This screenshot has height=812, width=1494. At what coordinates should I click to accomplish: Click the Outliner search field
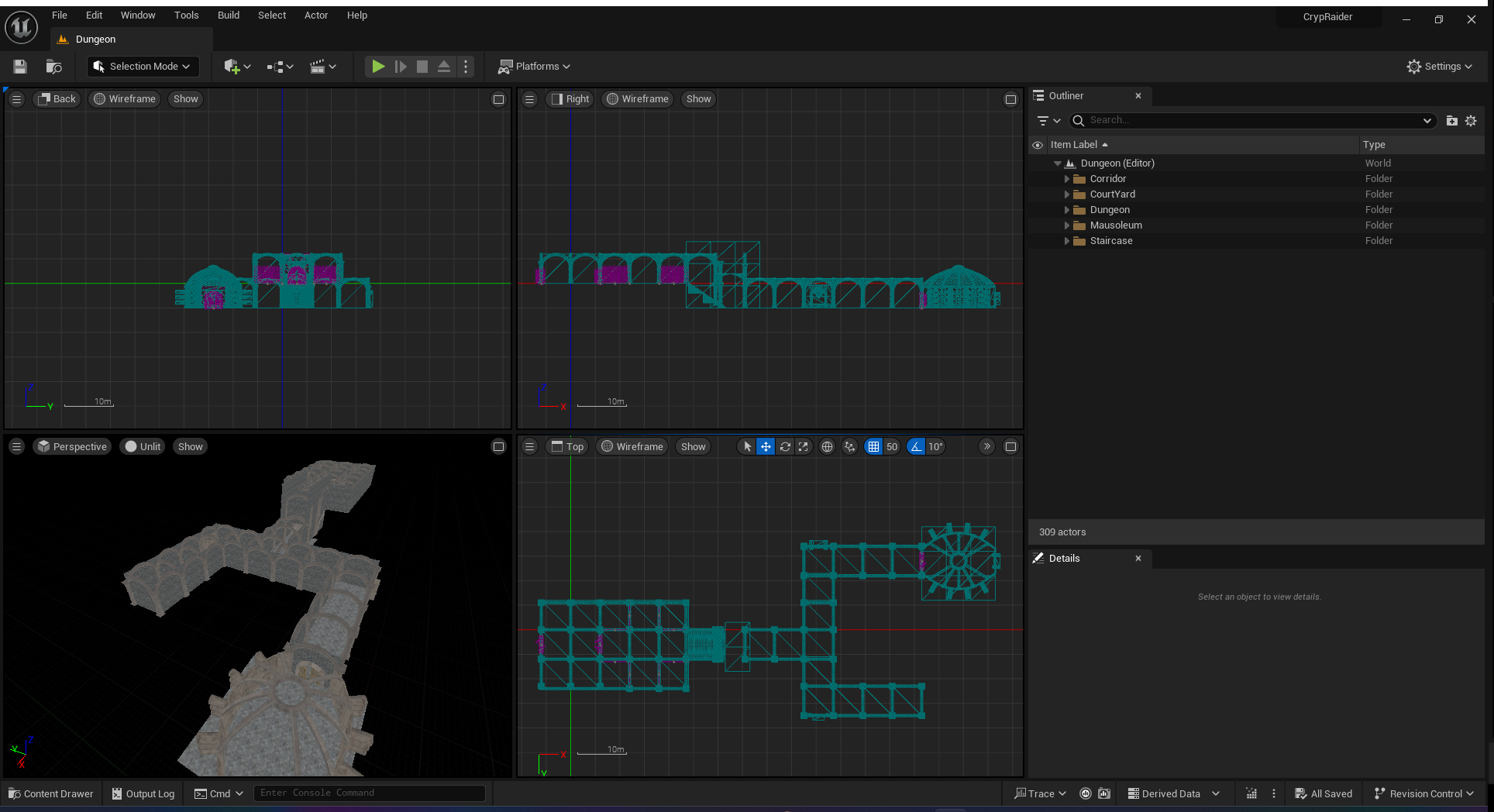1252,120
